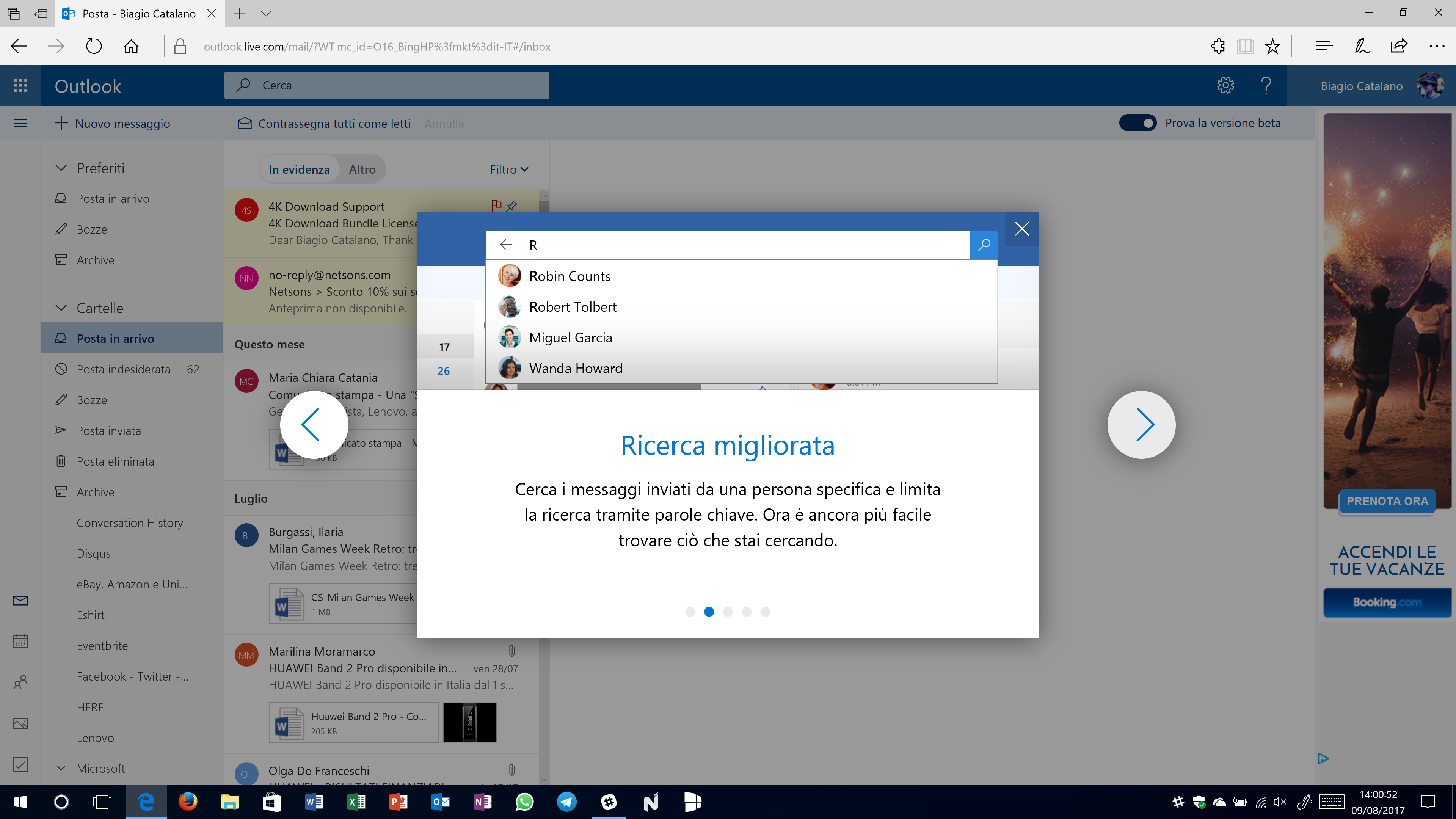Image resolution: width=1456 pixels, height=819 pixels.
Task: Open Outlook settings gear
Action: pos(1225,85)
